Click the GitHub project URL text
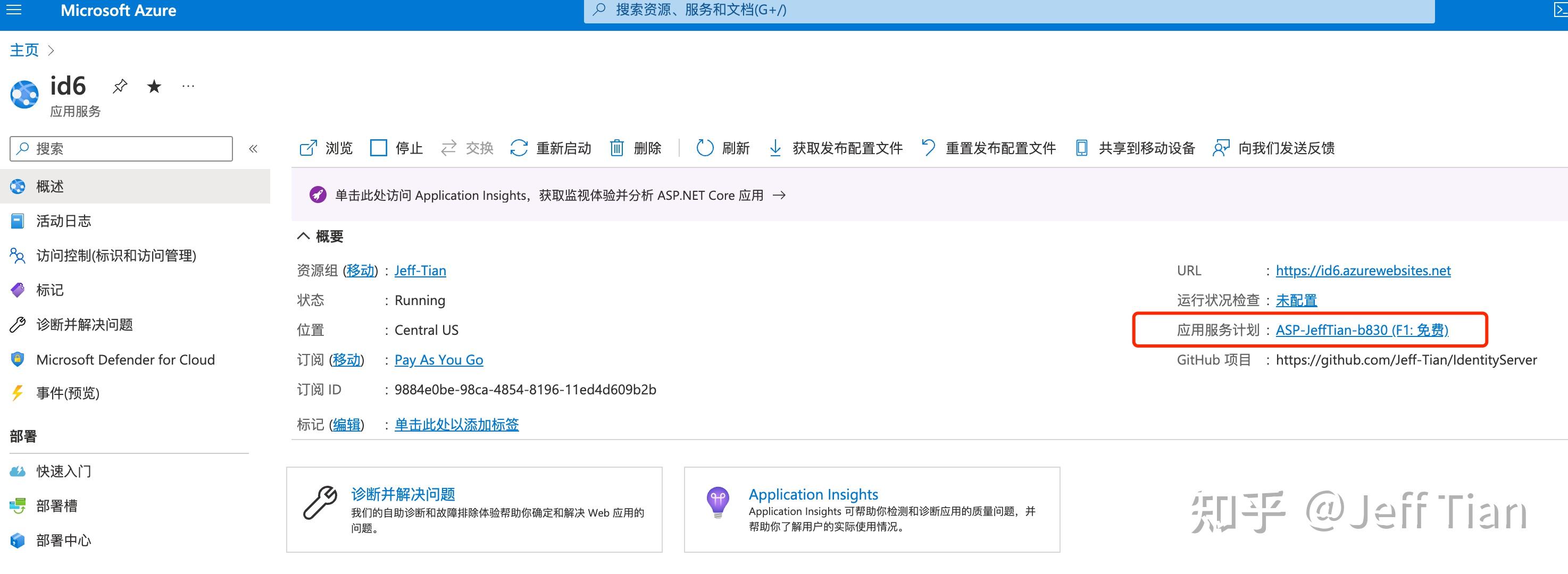1568x574 pixels. coord(1406,360)
